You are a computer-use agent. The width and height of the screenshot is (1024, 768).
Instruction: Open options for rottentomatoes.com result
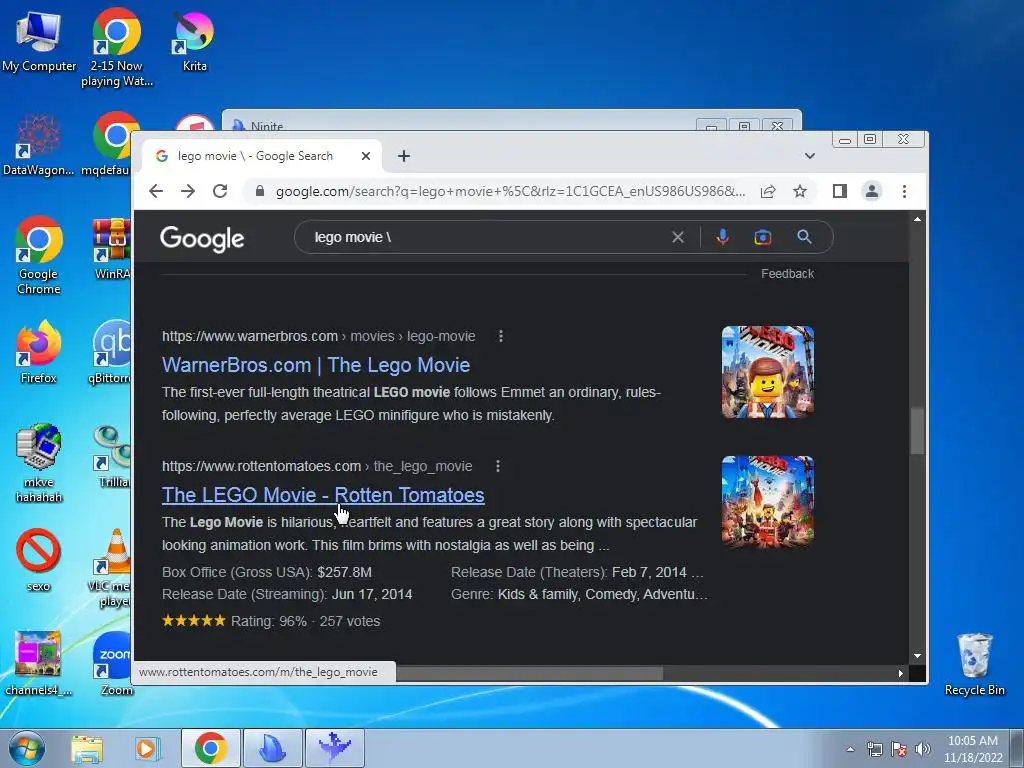coord(498,466)
